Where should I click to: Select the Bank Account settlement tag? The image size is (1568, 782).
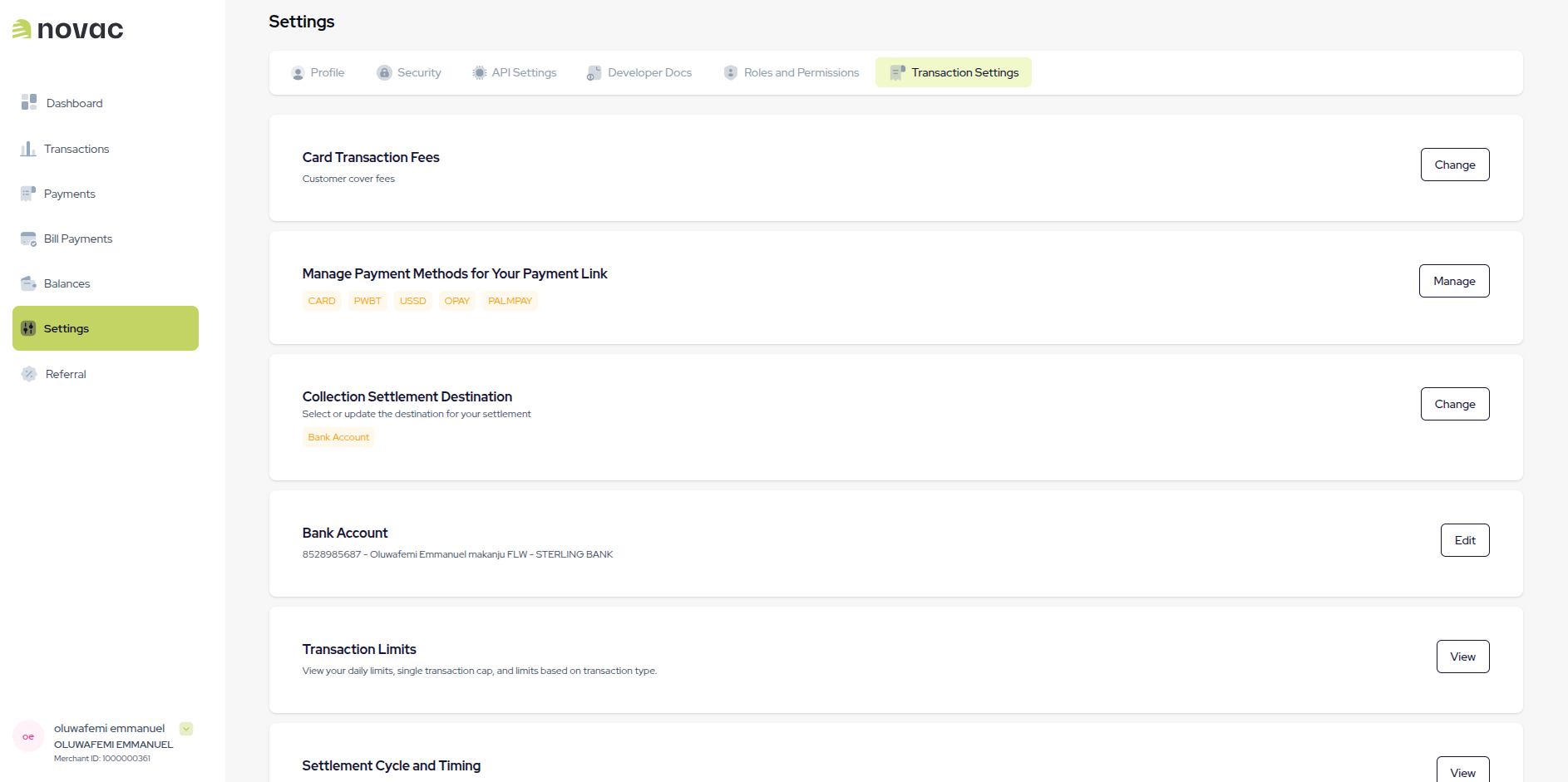point(338,436)
